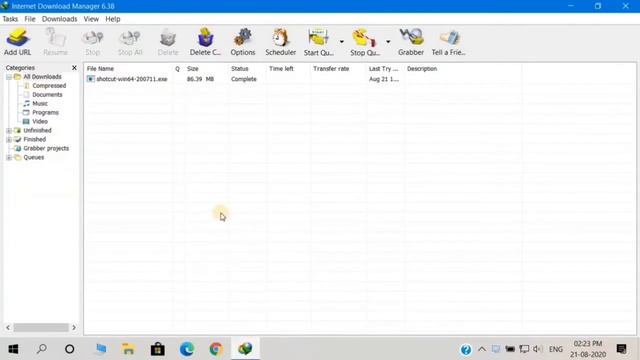The image size is (640, 360).
Task: Close the Categories panel
Action: [x=74, y=68]
